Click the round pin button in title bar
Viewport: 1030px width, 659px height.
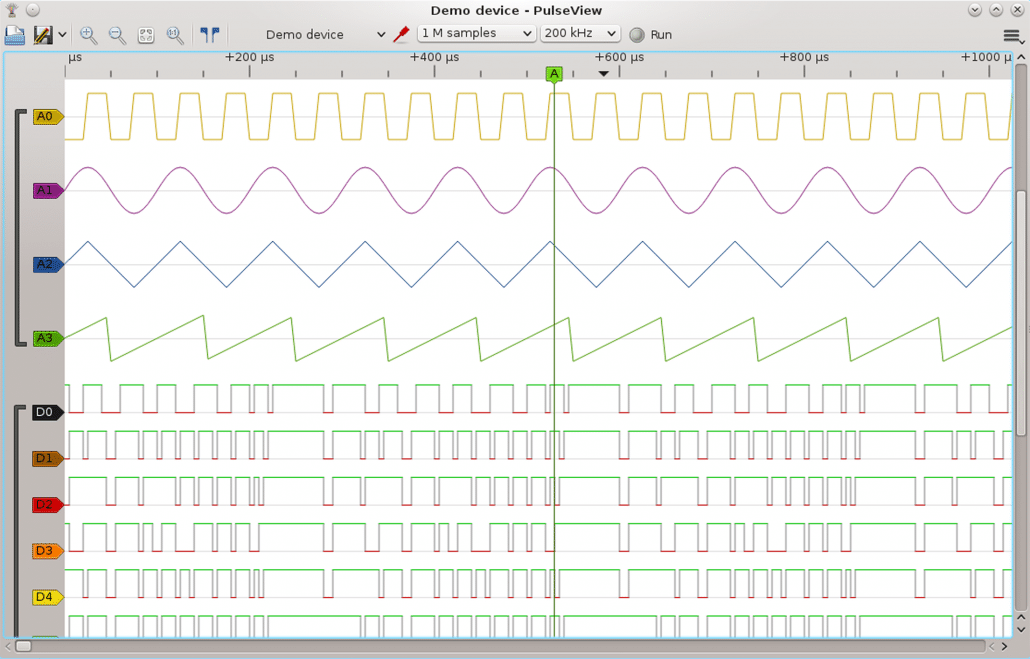click(x=33, y=10)
